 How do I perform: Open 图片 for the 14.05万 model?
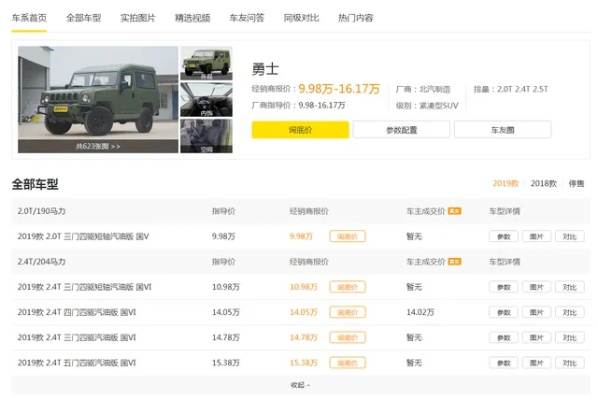click(x=536, y=312)
